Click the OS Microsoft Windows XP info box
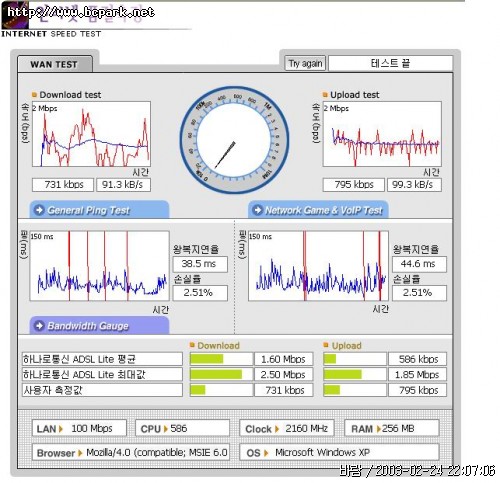 (x=339, y=452)
